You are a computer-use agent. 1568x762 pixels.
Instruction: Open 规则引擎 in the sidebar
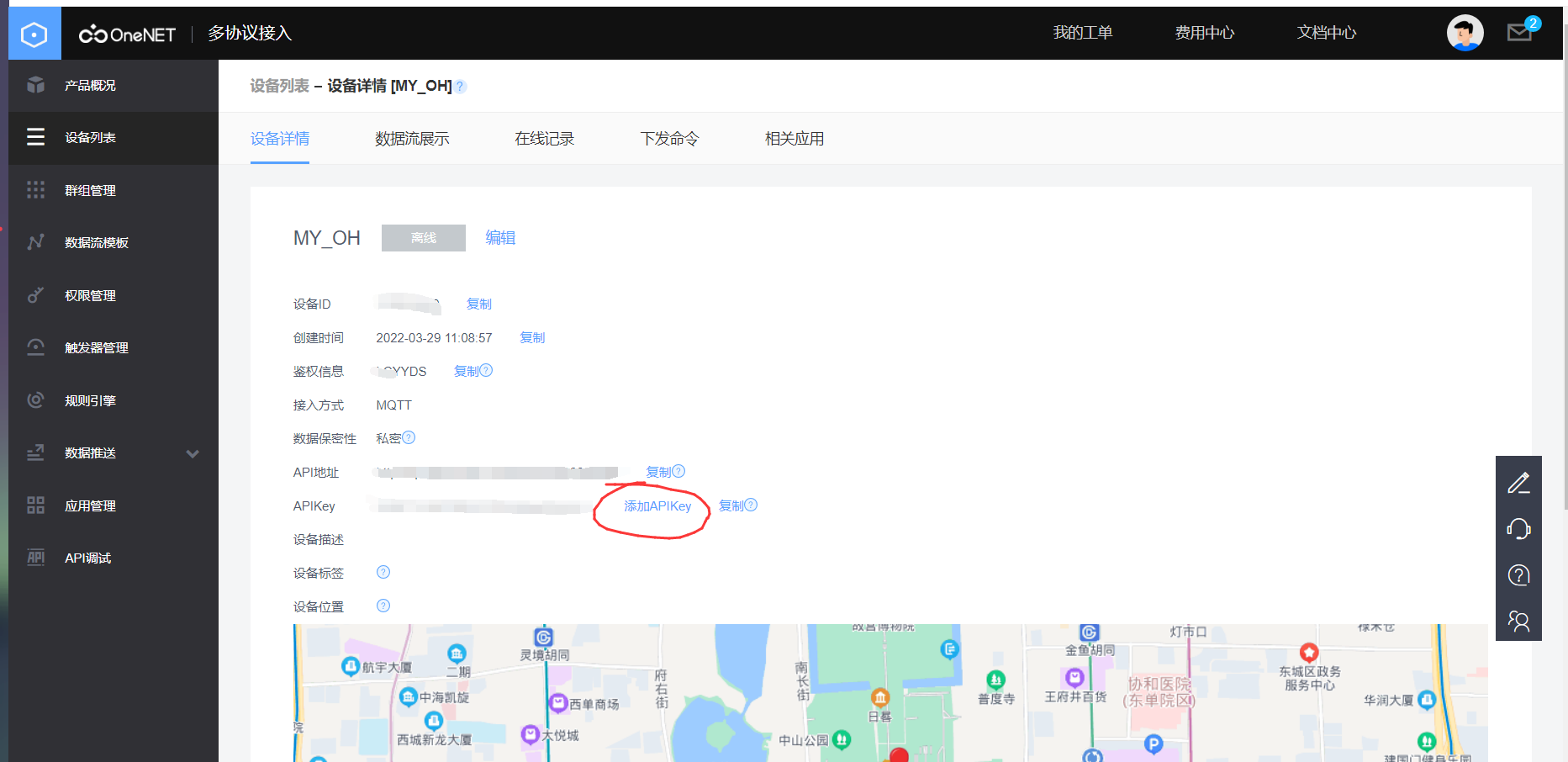[91, 400]
